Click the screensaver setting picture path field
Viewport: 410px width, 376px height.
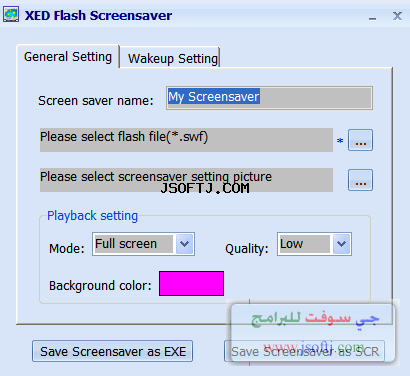click(x=186, y=180)
